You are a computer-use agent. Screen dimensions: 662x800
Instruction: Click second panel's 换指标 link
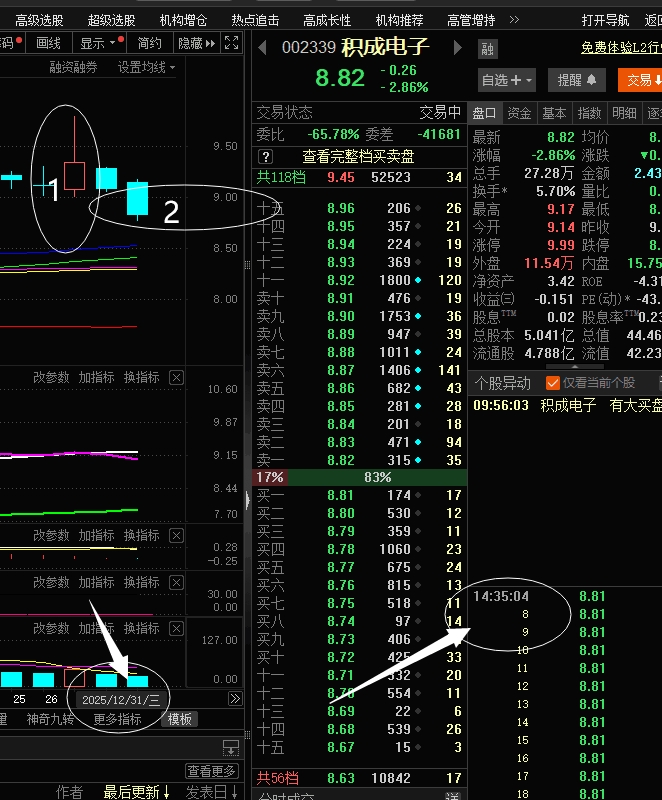pyautogui.click(x=142, y=535)
